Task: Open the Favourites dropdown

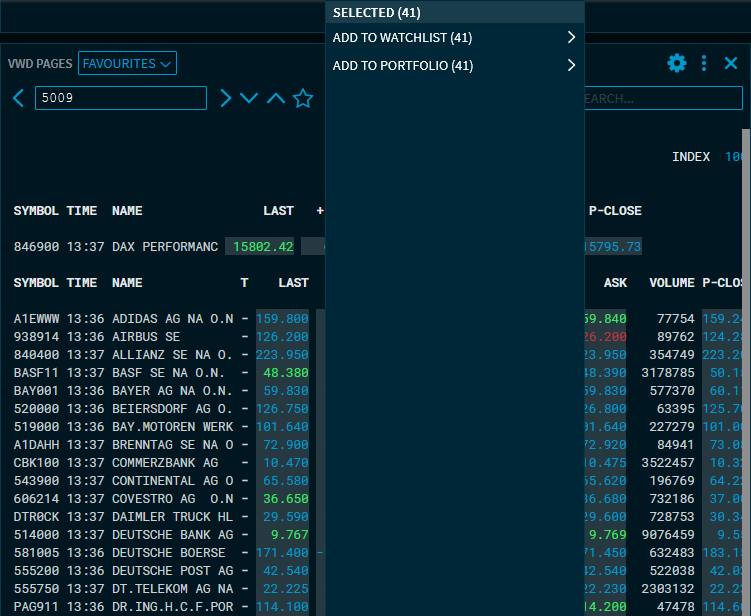Action: 127,64
